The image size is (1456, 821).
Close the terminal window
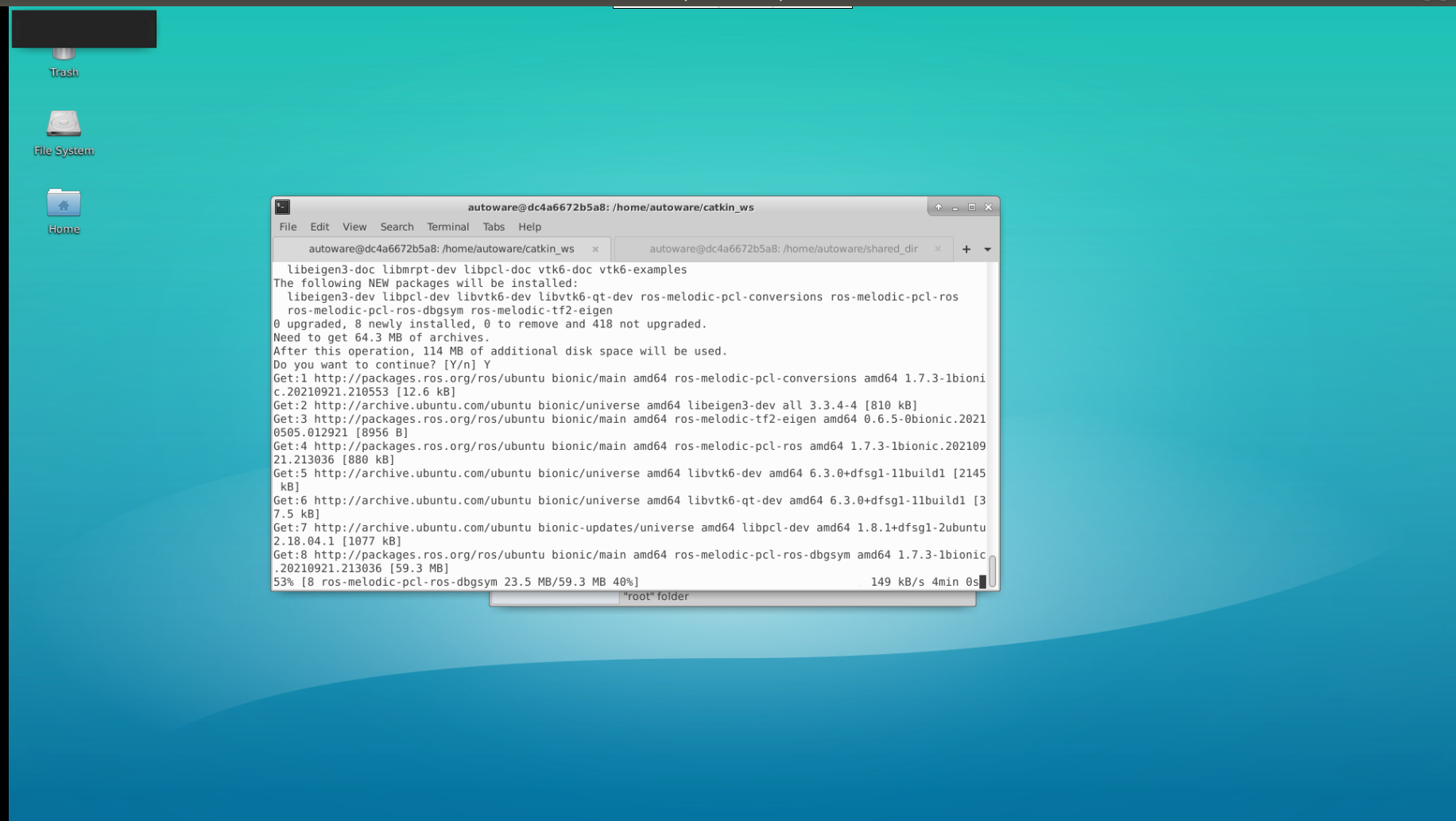[989, 207]
